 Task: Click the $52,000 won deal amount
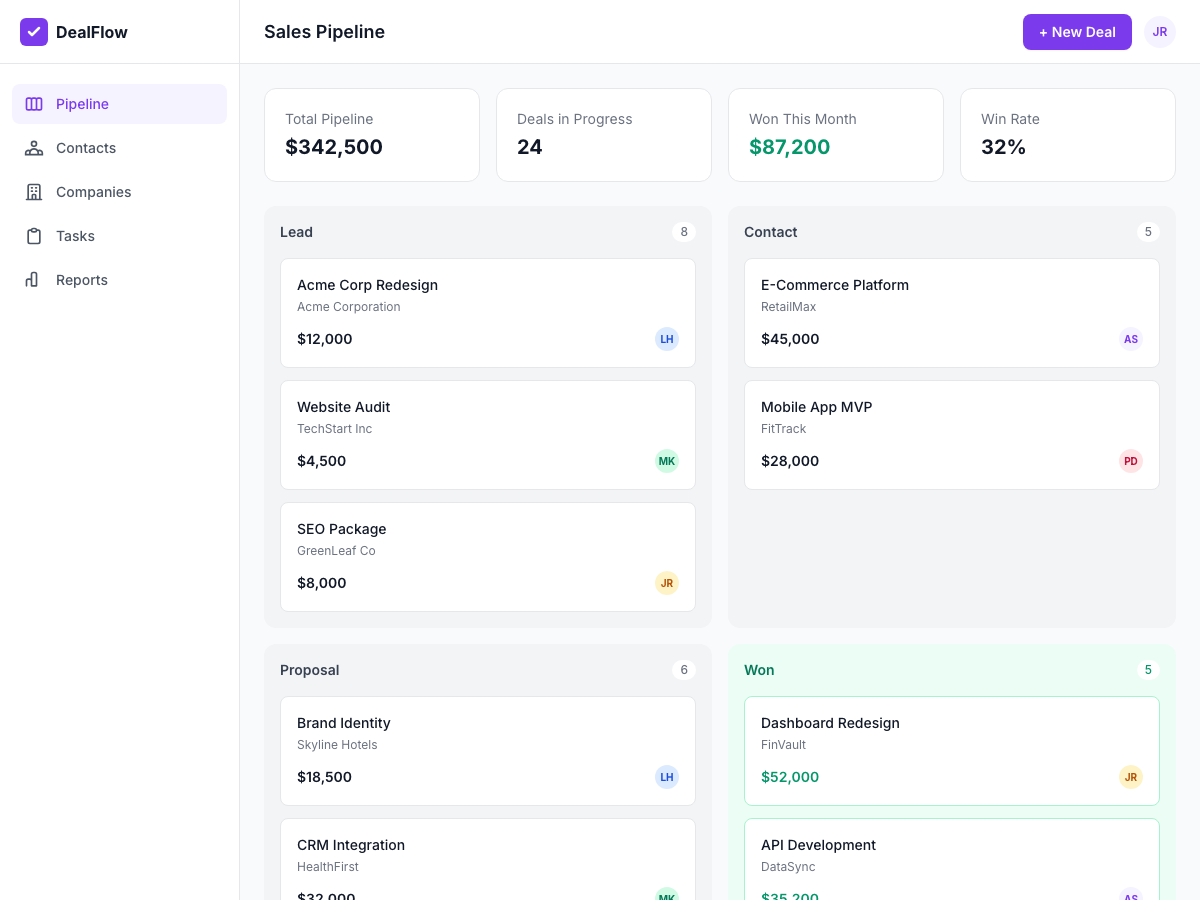point(790,777)
